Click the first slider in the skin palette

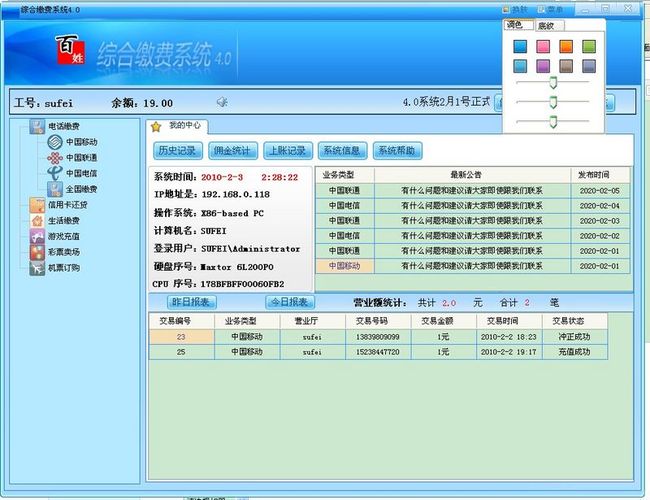553,82
